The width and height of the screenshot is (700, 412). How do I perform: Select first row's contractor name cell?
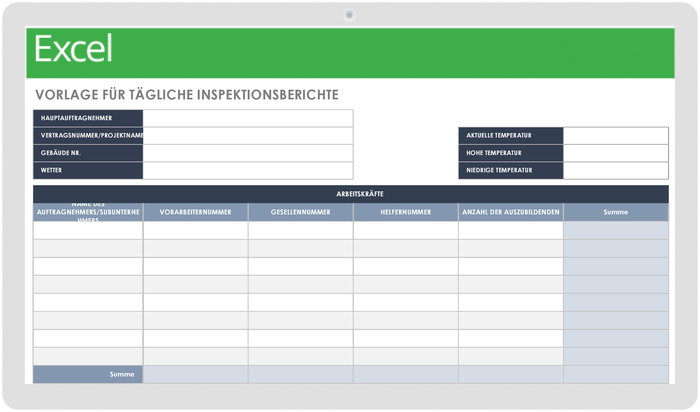coord(88,230)
